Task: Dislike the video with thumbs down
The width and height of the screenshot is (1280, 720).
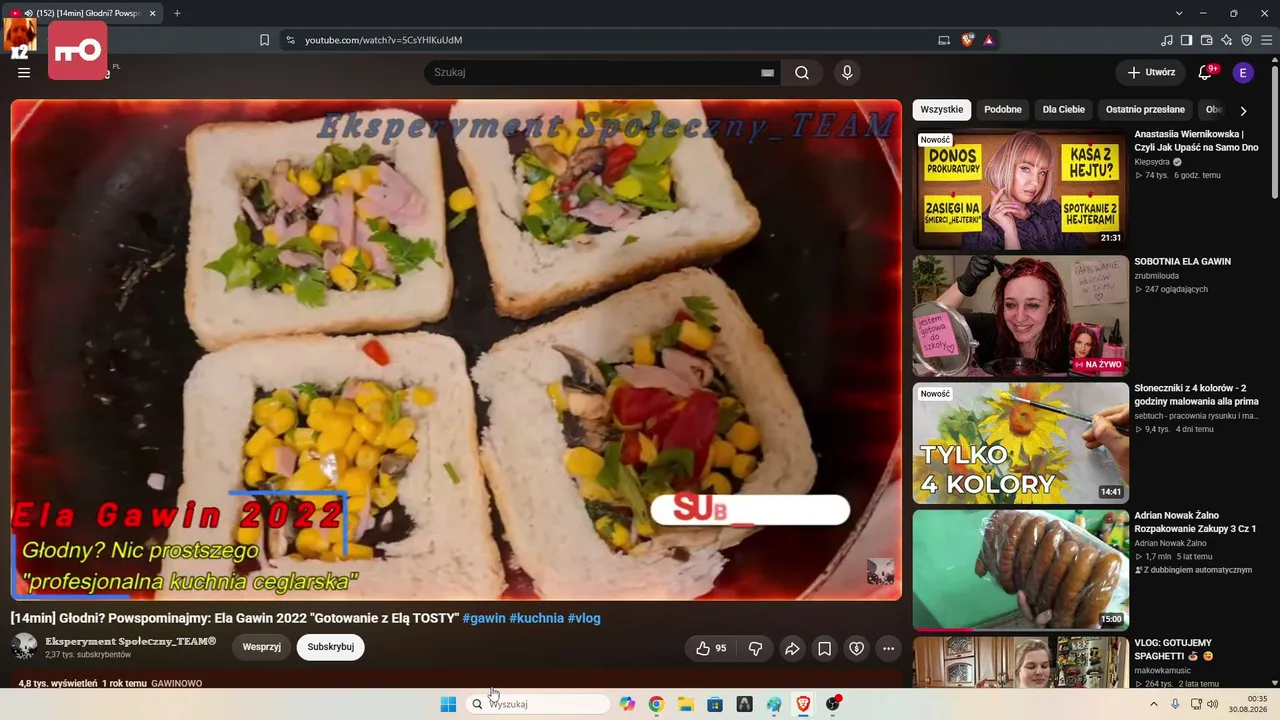Action: [x=755, y=648]
